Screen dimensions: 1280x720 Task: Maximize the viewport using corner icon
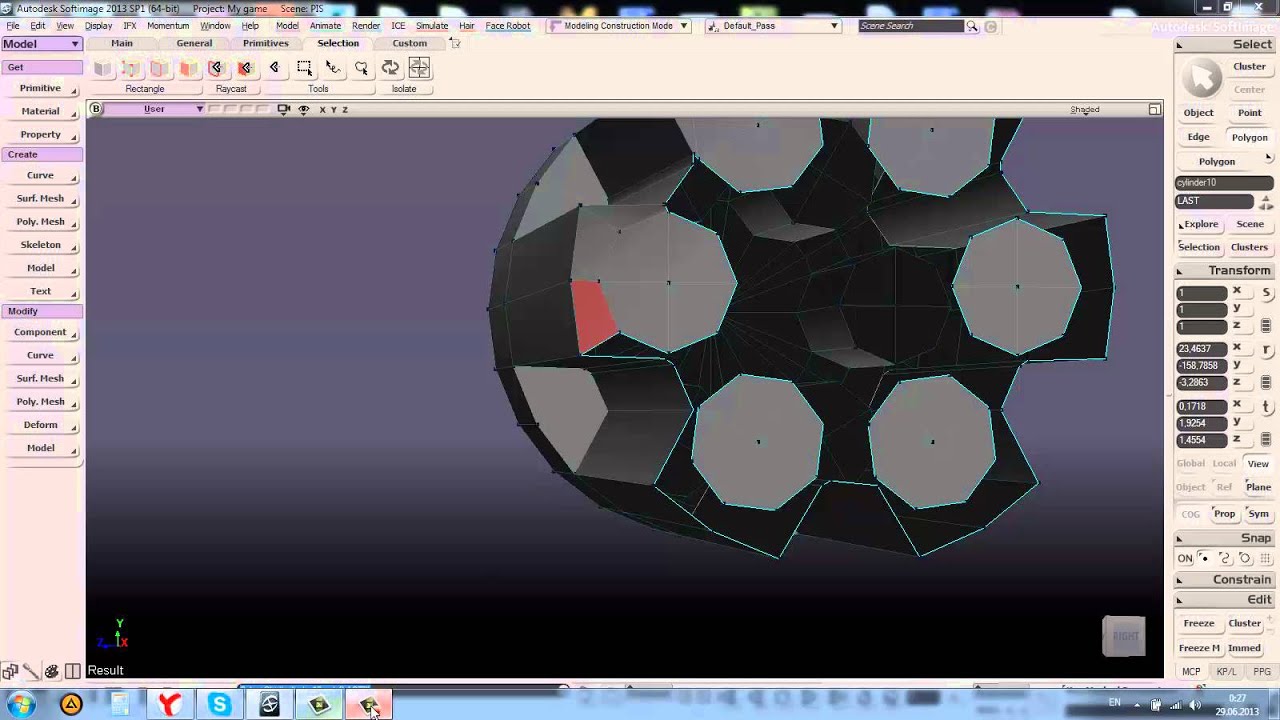click(x=1155, y=109)
